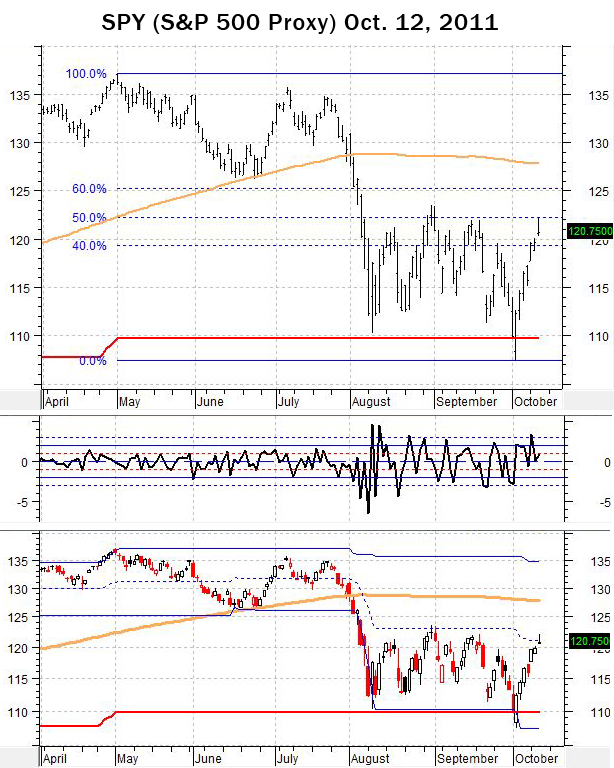Screen dimensions: 614x768
Task: Click right-axis 115 label of the candlestick chart
Action: point(600,679)
